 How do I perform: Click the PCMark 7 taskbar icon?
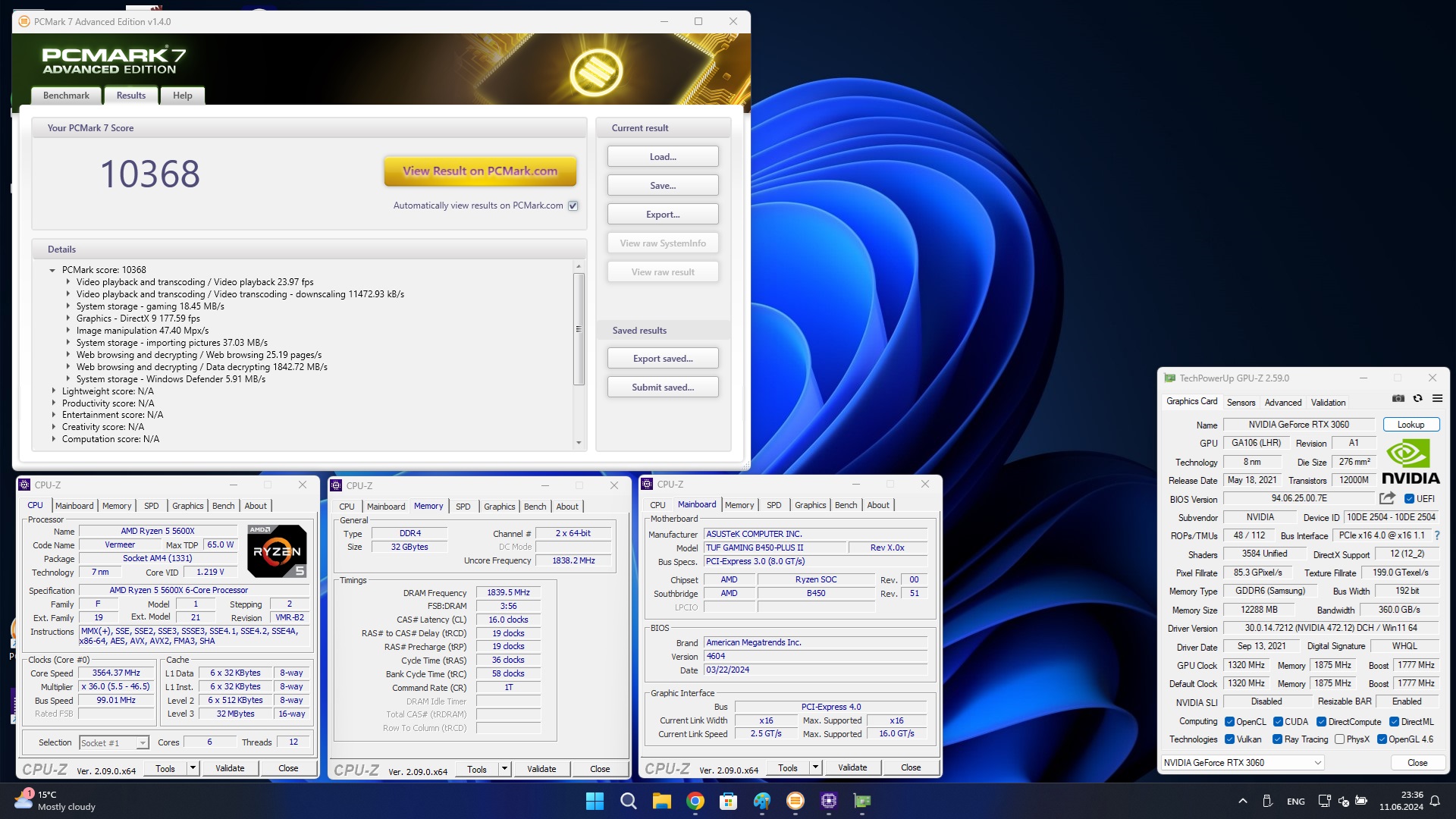coord(795,801)
